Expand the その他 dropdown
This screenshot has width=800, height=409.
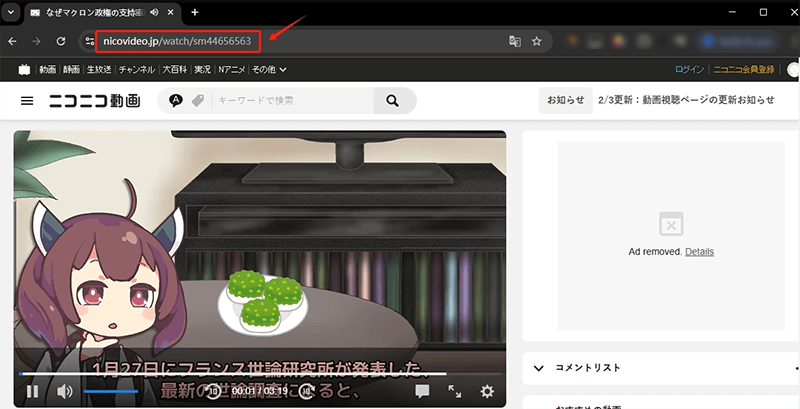[269, 69]
